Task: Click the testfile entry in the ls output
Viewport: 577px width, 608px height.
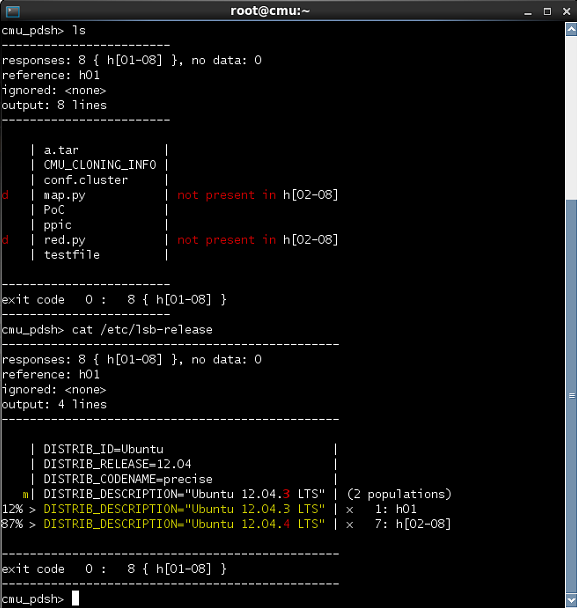Action: (72, 255)
